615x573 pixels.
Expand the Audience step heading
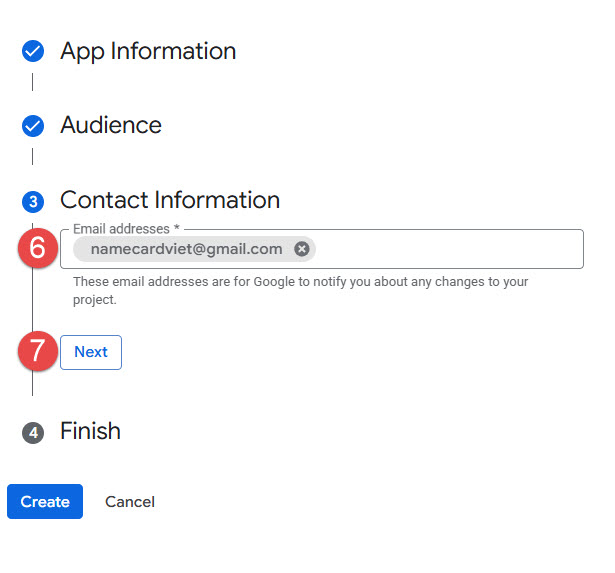[110, 126]
